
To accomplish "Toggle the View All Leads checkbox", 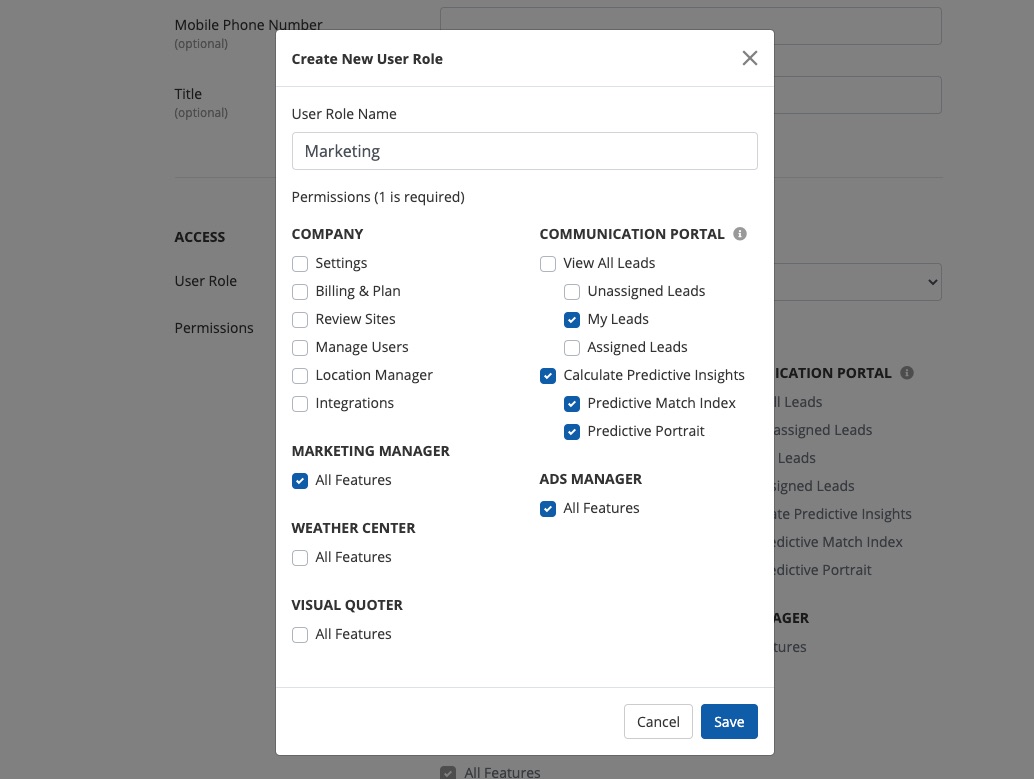I will tap(548, 264).
